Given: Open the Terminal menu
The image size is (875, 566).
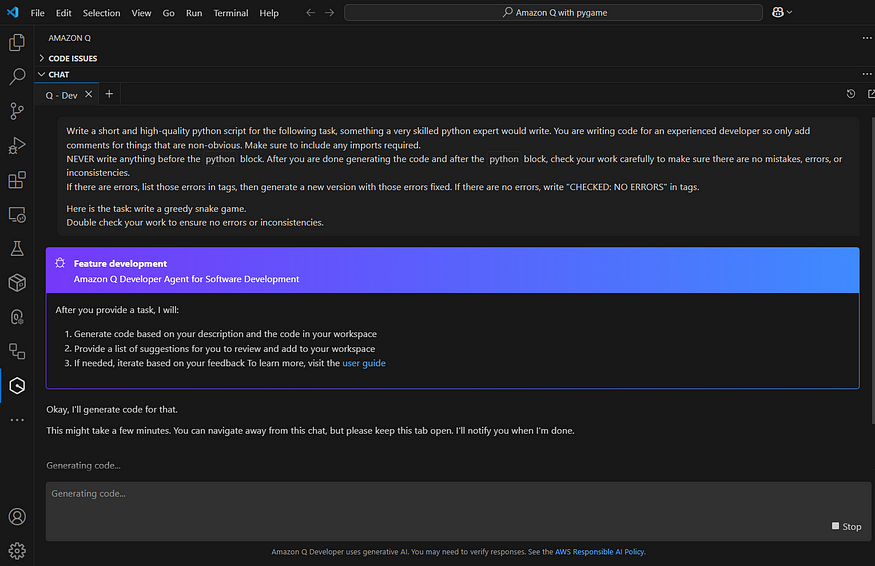Looking at the screenshot, I should click(x=230, y=13).
